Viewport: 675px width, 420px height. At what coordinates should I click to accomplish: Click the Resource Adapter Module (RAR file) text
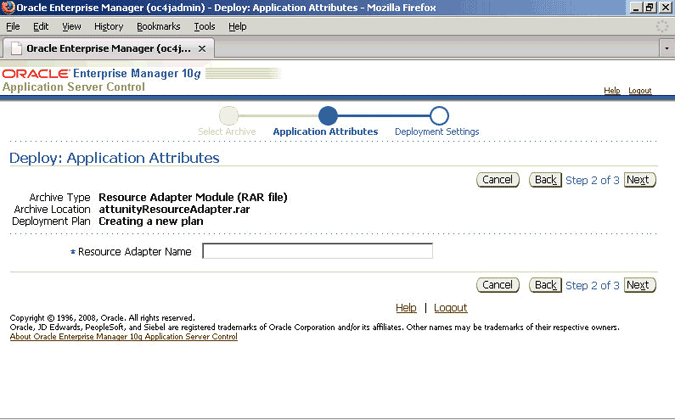193,198
